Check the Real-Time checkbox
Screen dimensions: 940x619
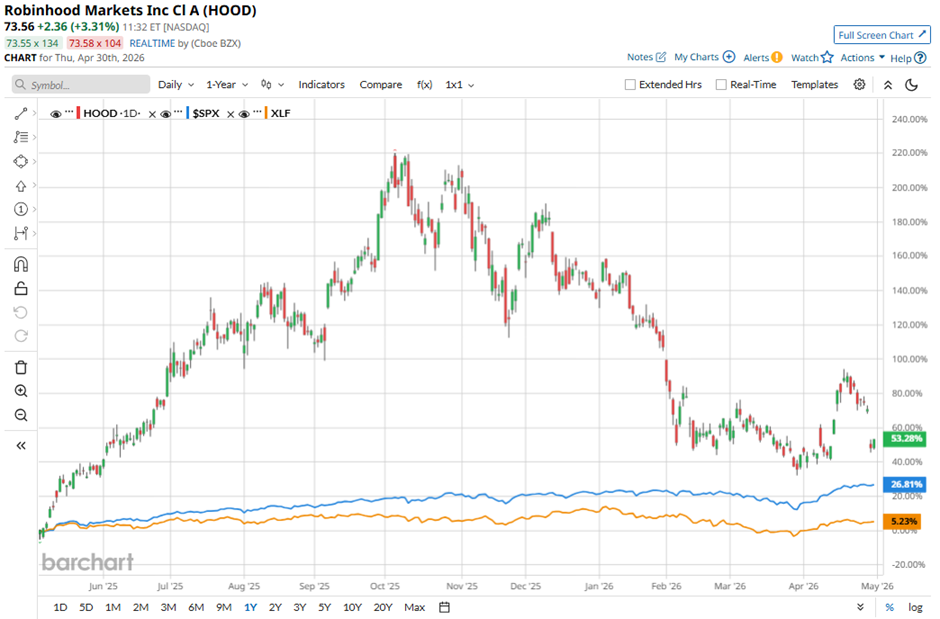coord(721,85)
